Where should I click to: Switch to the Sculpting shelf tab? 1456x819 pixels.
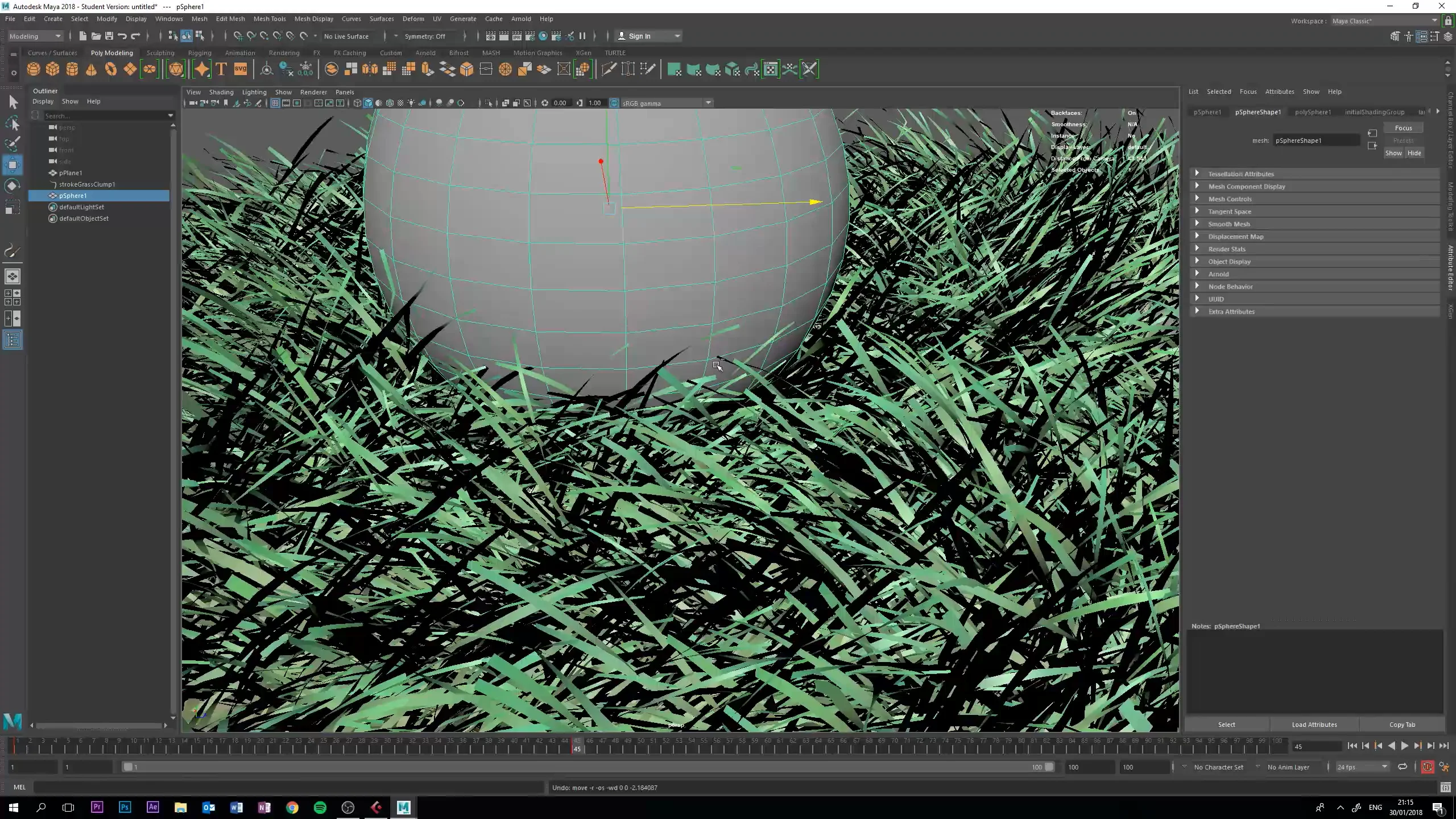coord(160,53)
